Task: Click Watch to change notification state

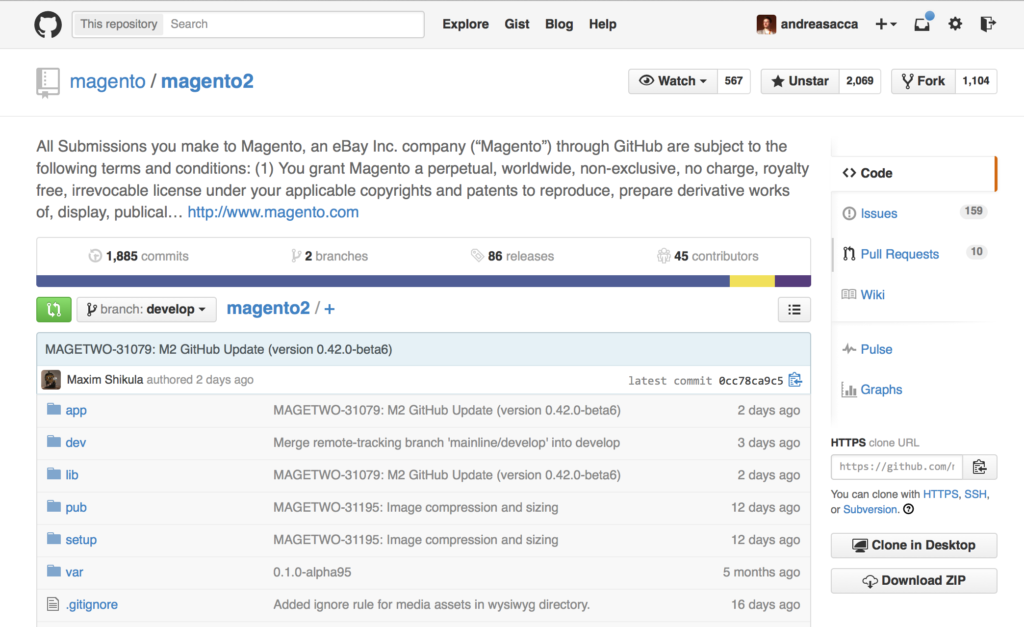Action: pos(666,81)
